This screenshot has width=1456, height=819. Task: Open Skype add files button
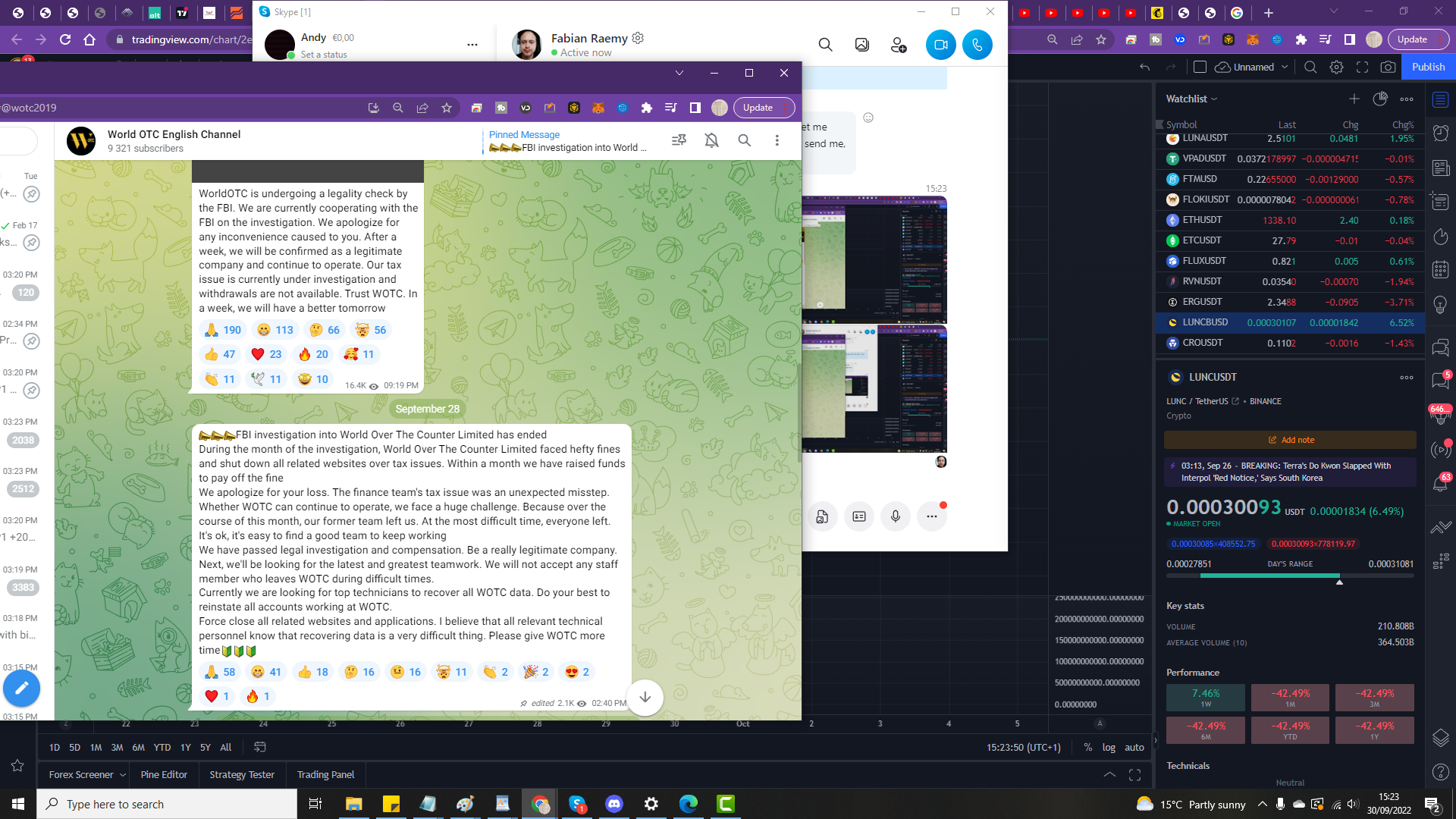click(x=822, y=516)
